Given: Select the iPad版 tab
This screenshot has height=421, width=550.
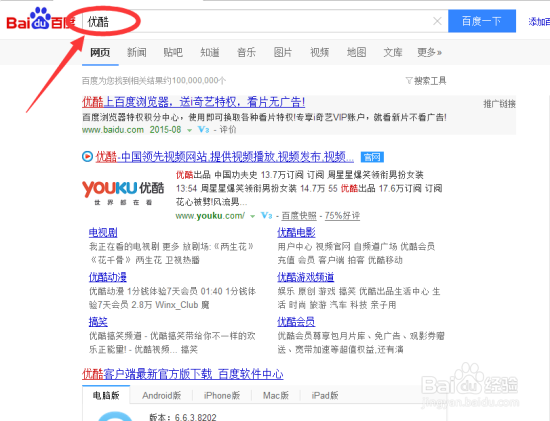Looking at the screenshot, I should coord(325,396).
